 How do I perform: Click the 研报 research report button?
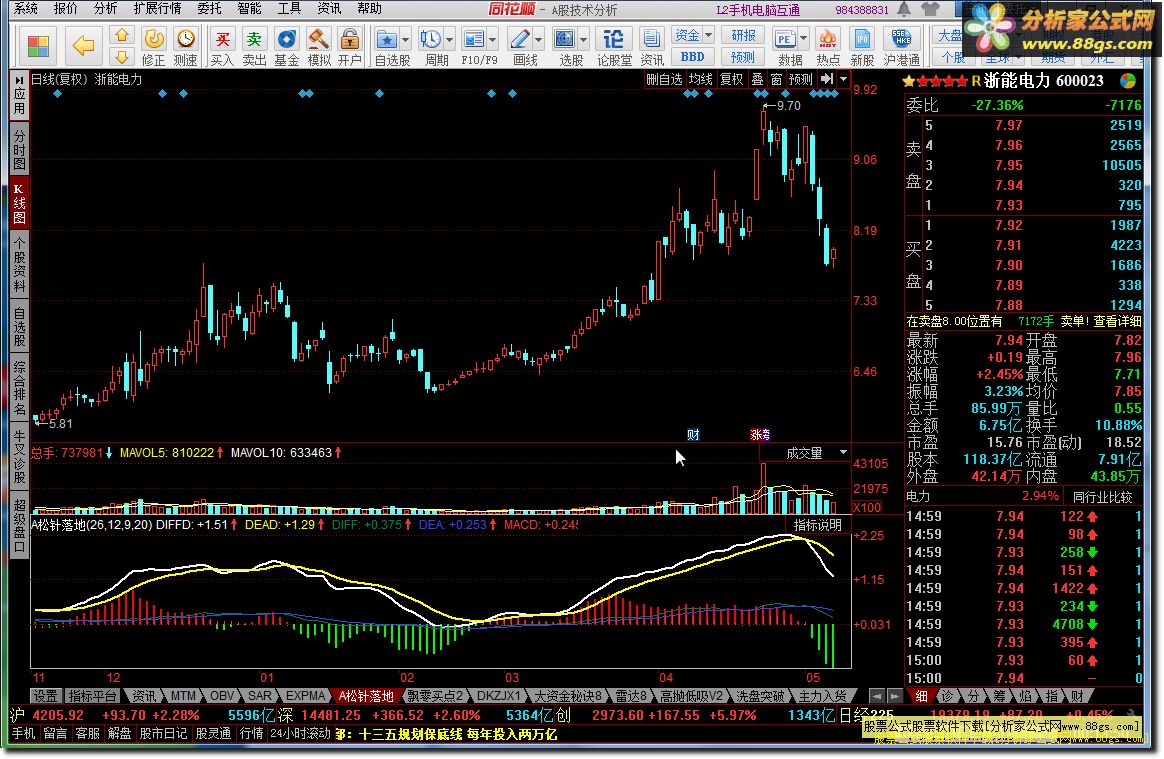click(743, 35)
